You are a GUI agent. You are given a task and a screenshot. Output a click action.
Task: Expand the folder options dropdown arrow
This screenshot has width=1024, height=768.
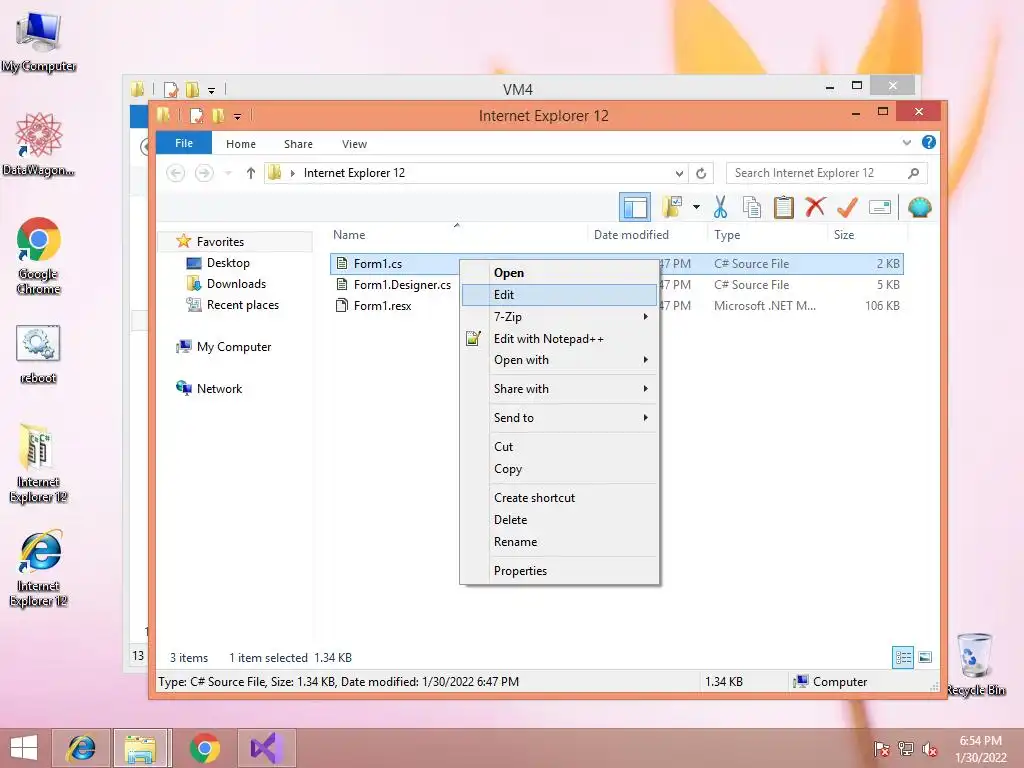[696, 208]
